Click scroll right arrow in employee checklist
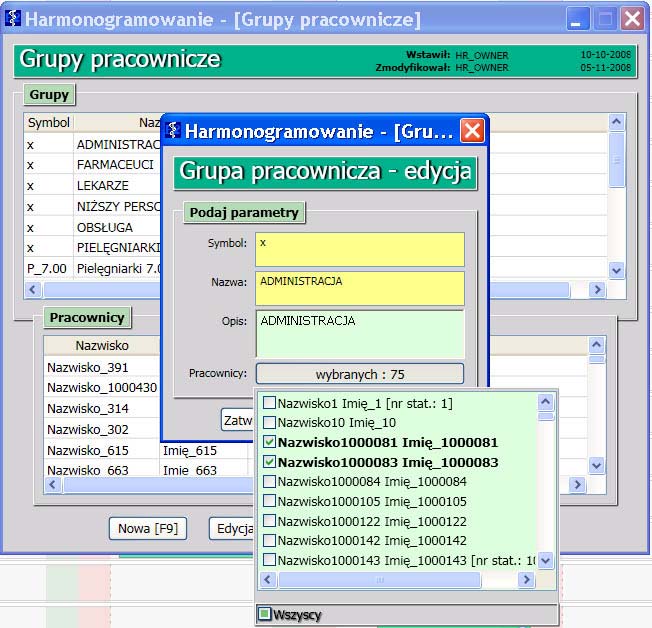 [x=526, y=579]
